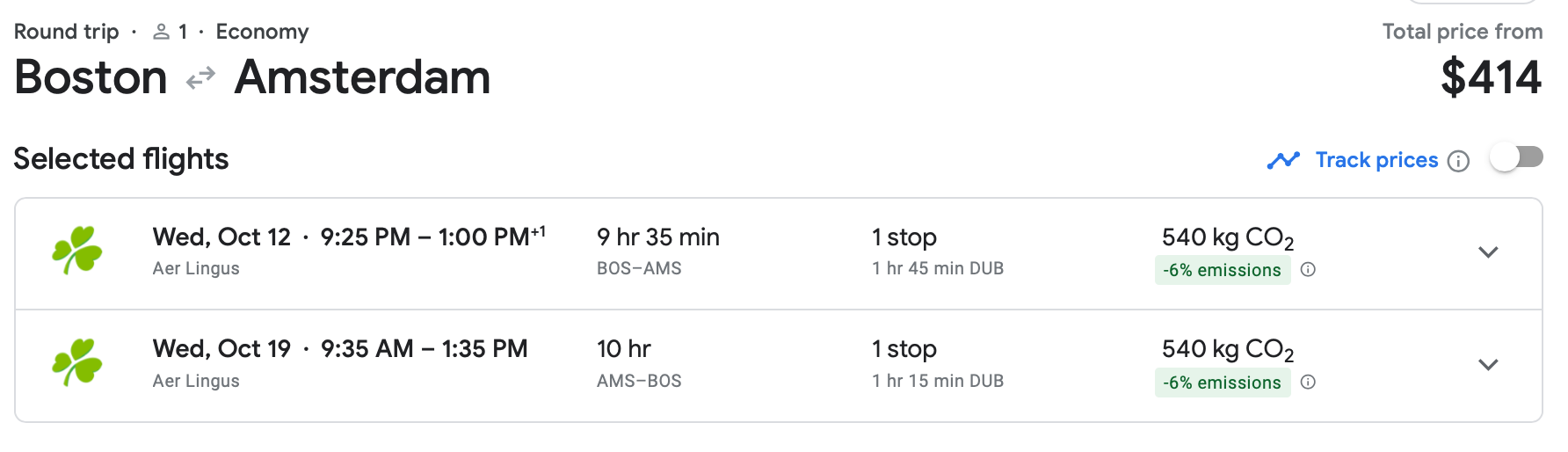Click the round trip swap arrows icon

(x=200, y=78)
